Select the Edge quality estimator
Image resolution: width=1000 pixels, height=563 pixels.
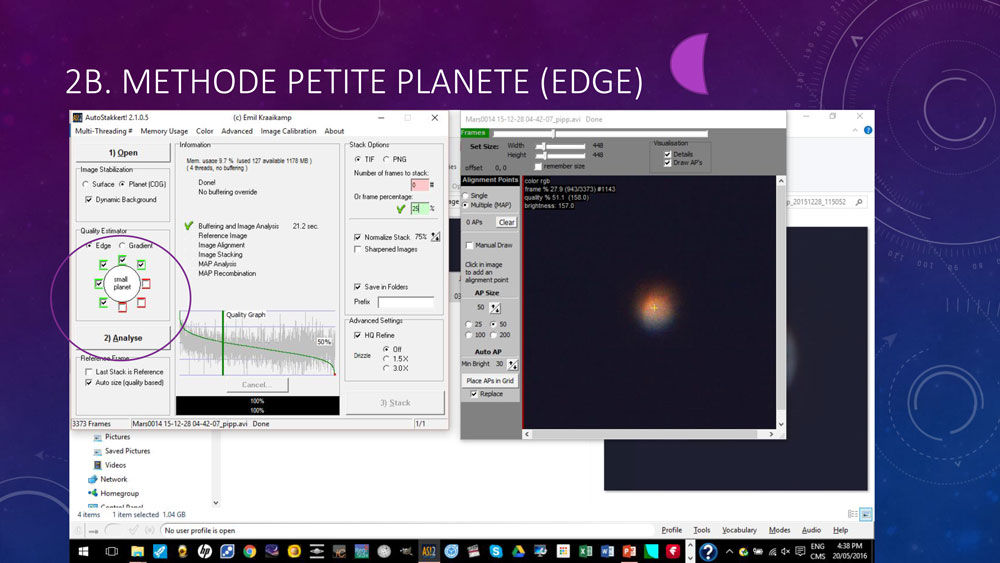(89, 245)
